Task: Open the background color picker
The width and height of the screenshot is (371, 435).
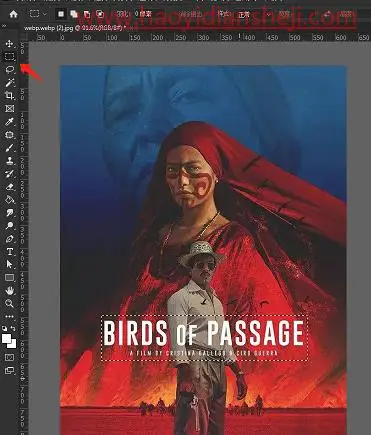Action: (x=13, y=344)
